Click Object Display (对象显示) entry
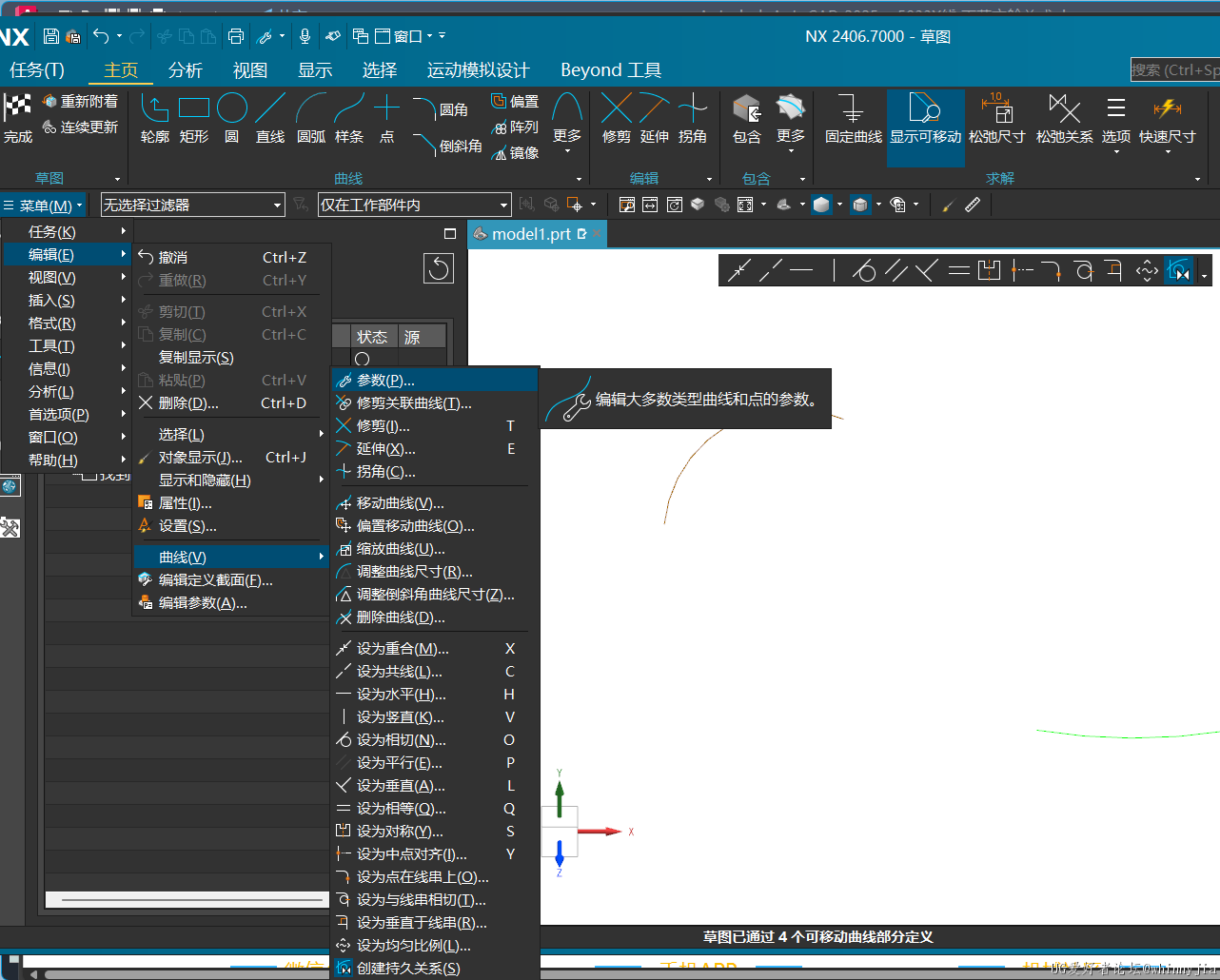1220x980 pixels. point(230,458)
